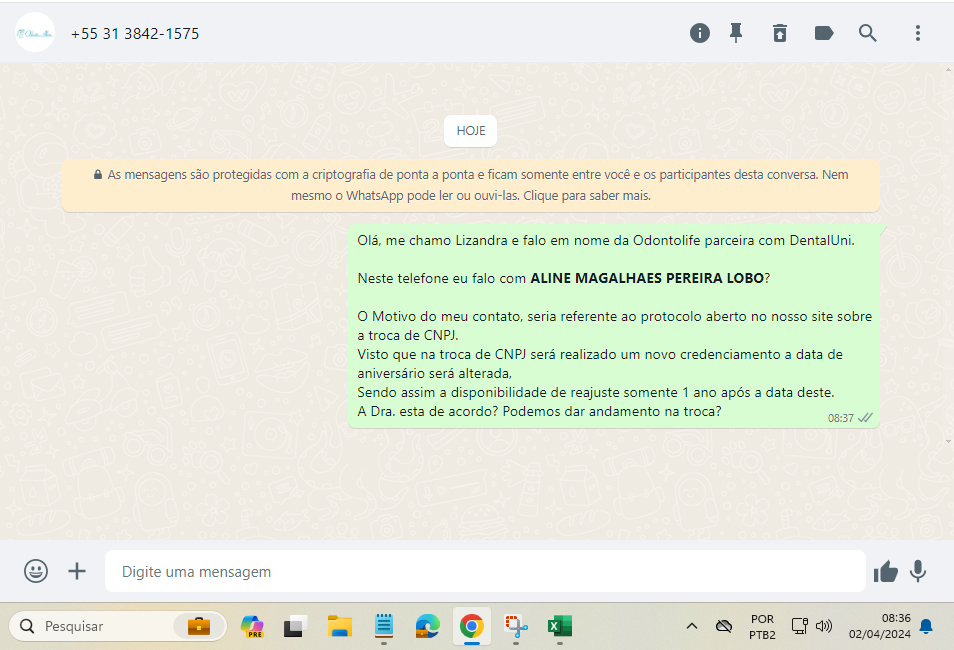Show hidden system tray icons
954x650 pixels.
(x=692, y=626)
